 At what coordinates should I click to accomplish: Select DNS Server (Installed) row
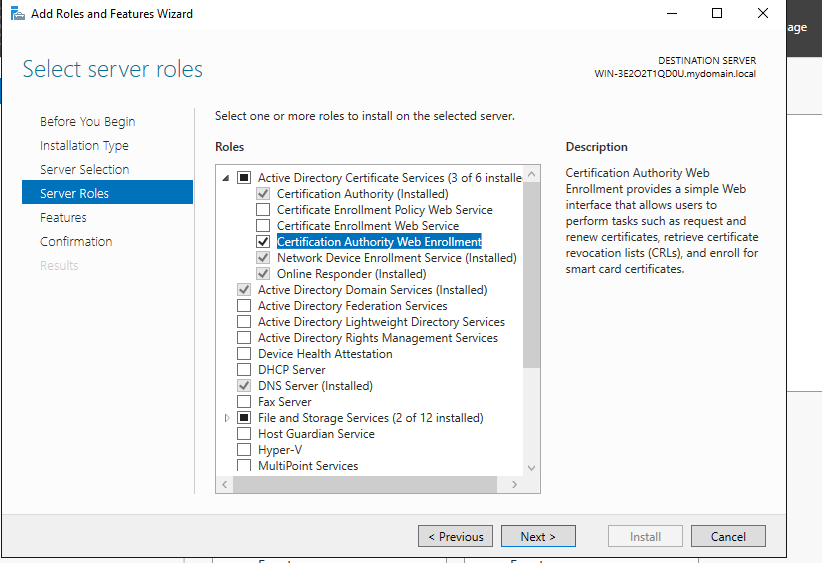(316, 386)
